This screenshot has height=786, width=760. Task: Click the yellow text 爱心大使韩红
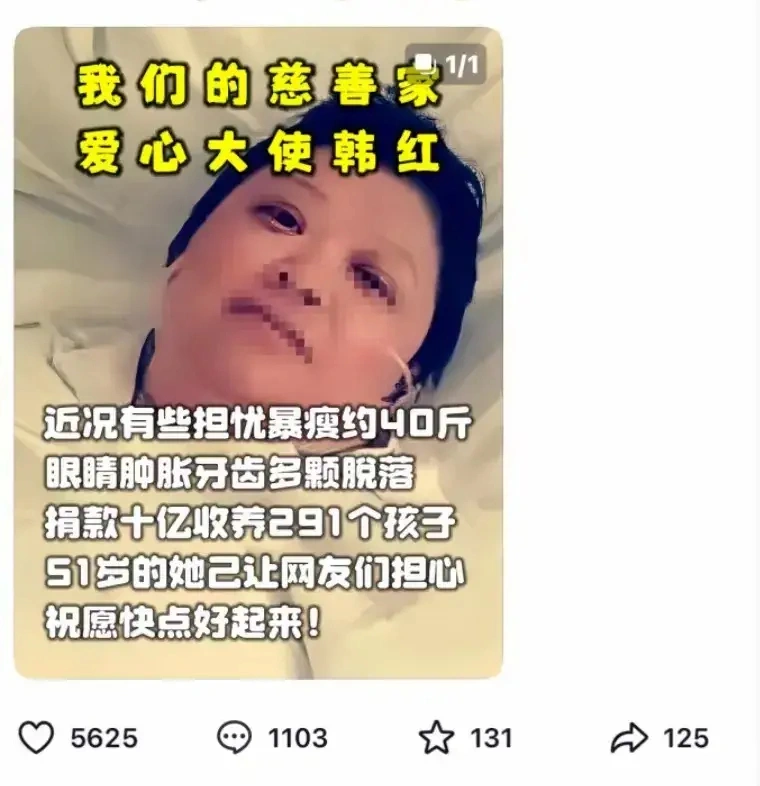[x=259, y=152]
